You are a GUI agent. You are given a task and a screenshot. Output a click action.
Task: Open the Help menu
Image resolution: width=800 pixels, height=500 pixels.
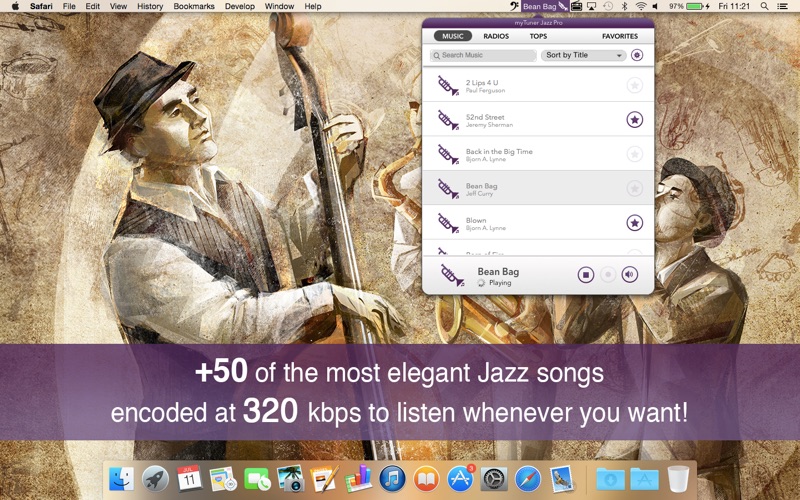[x=313, y=6]
